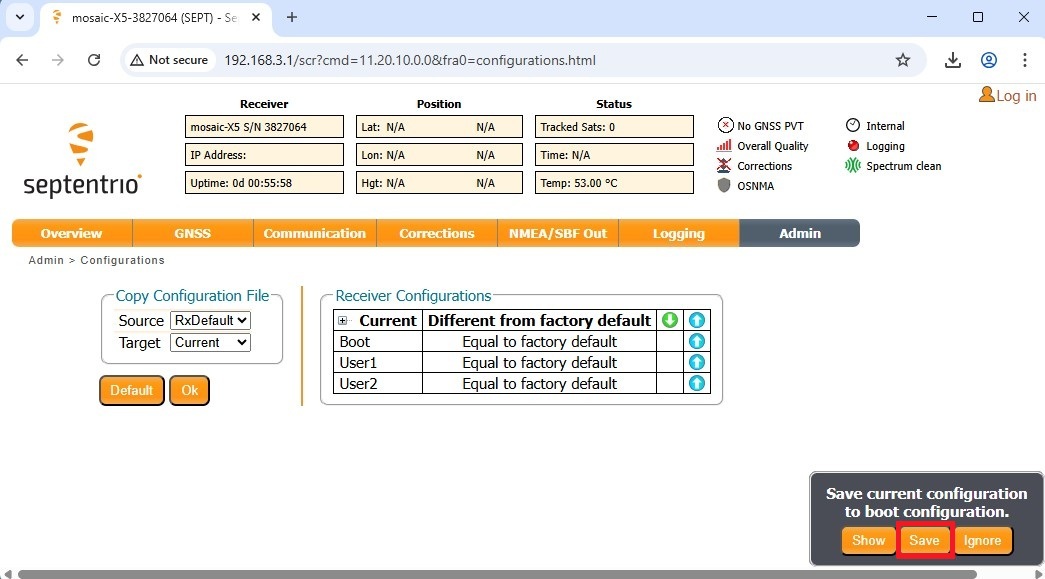Click the Overall Quality signal bars icon
1045x579 pixels.
pos(725,146)
